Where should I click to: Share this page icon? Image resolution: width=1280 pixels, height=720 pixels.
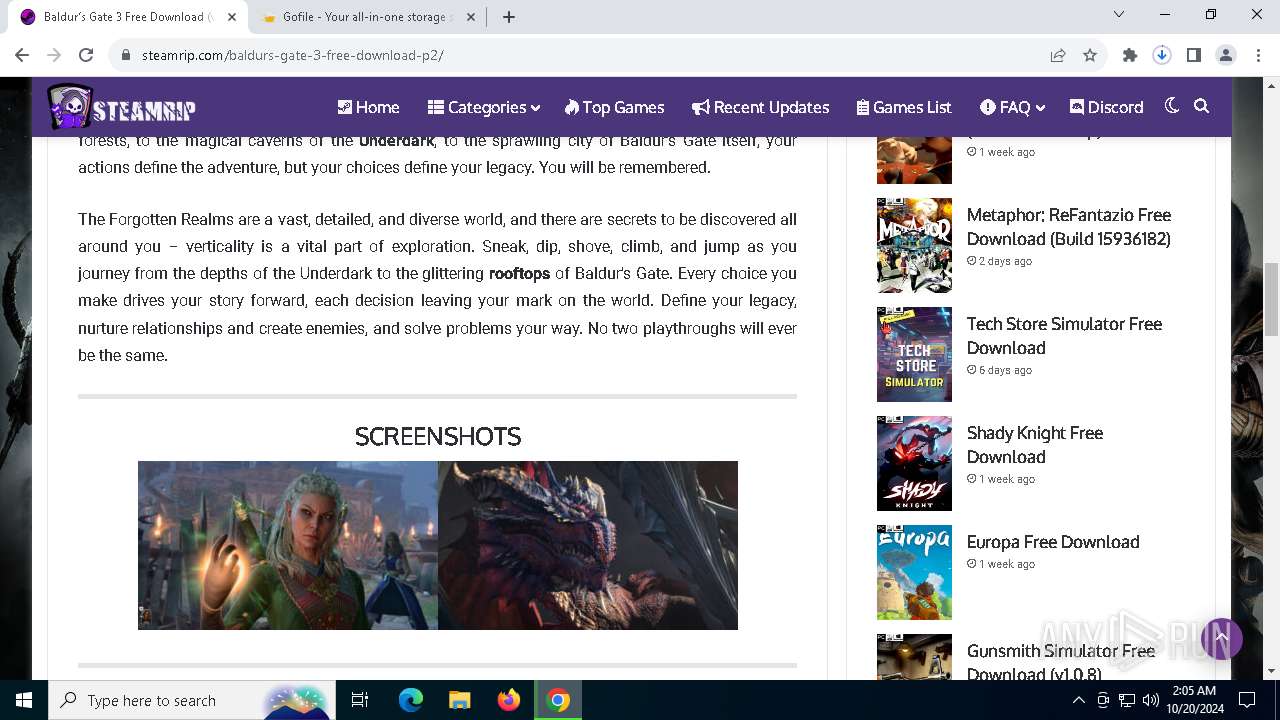[1058, 55]
